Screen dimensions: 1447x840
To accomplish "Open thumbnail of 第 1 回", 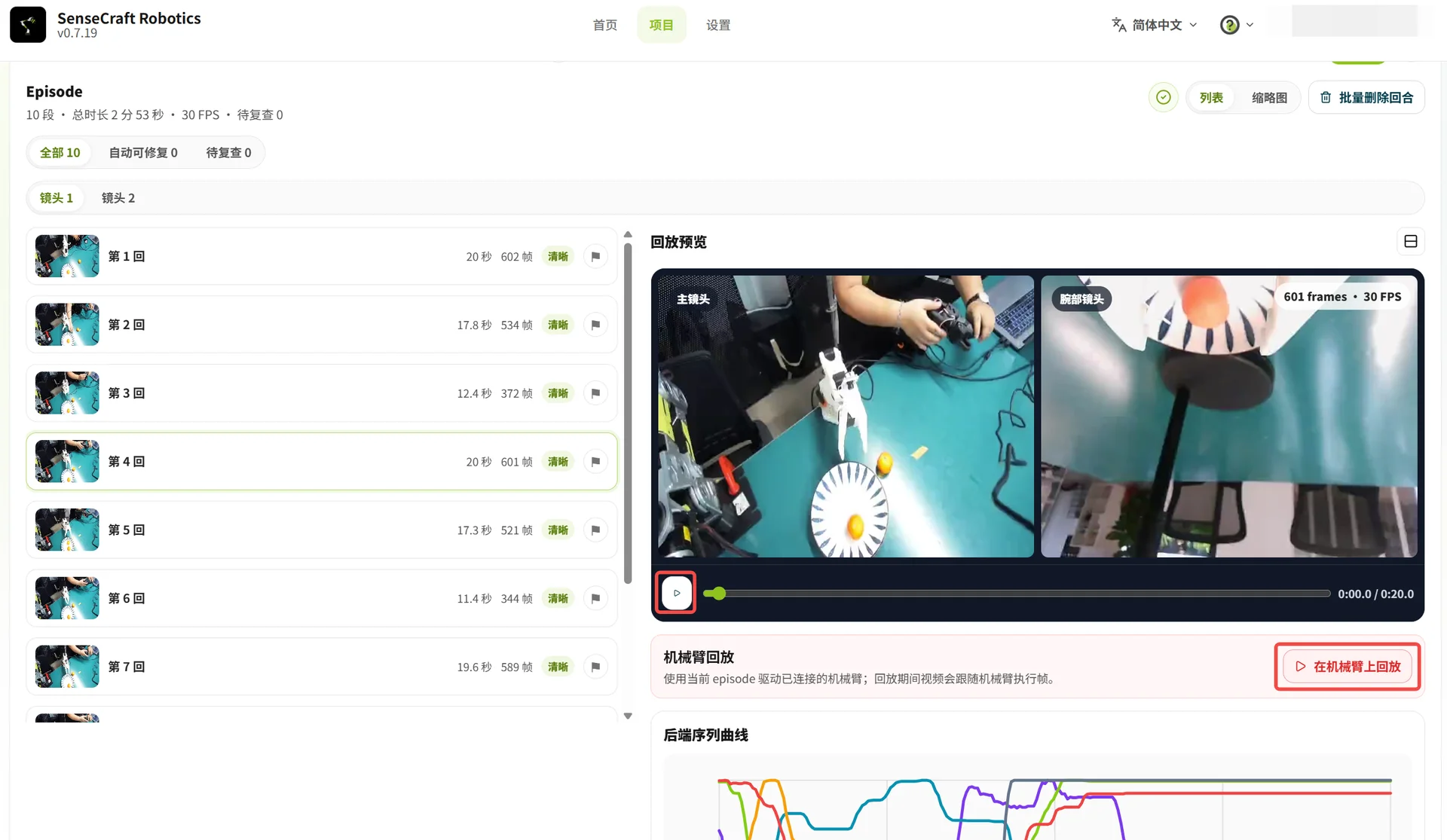I will pyautogui.click(x=67, y=256).
